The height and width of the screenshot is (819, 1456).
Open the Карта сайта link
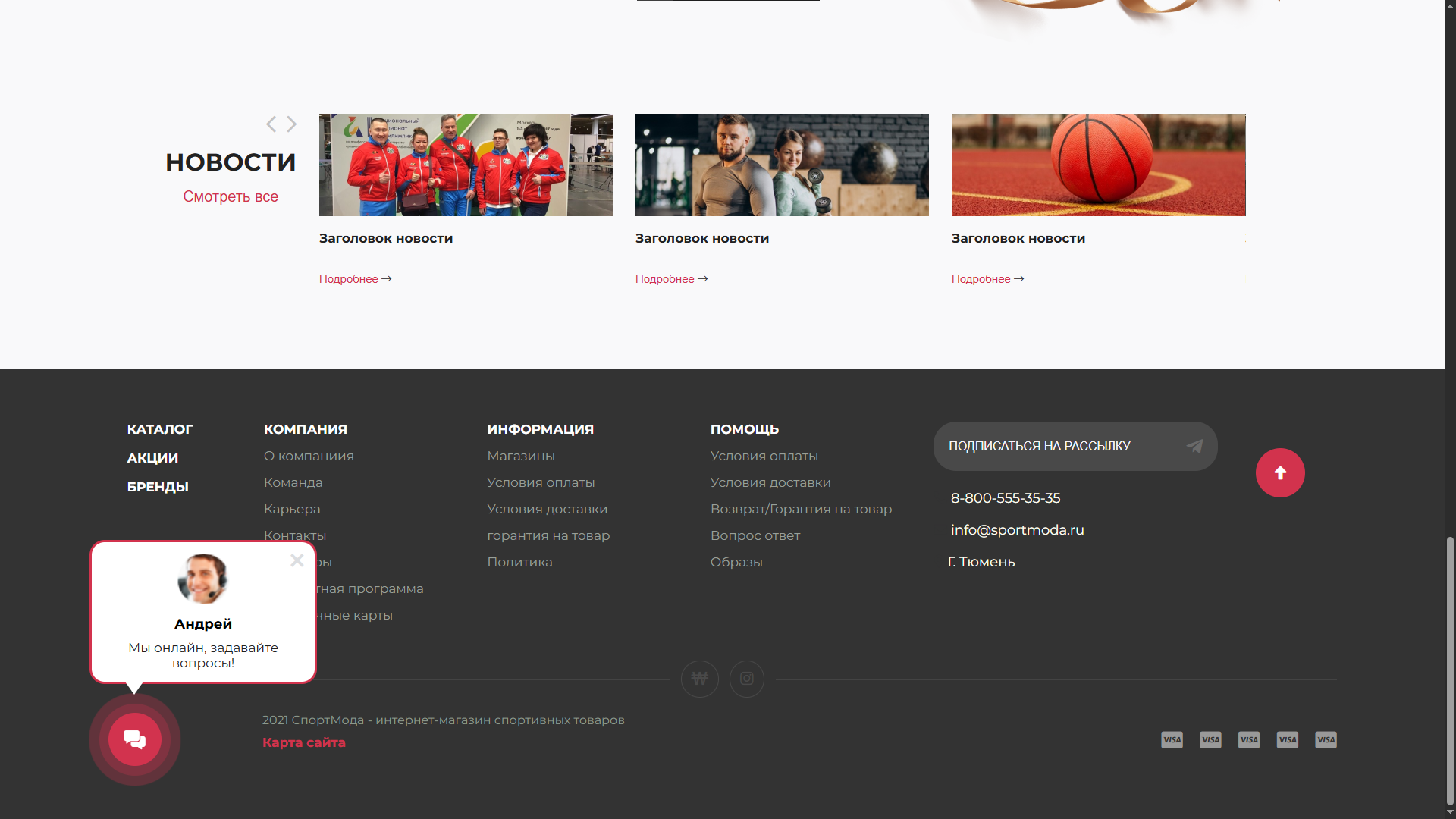[x=304, y=742]
